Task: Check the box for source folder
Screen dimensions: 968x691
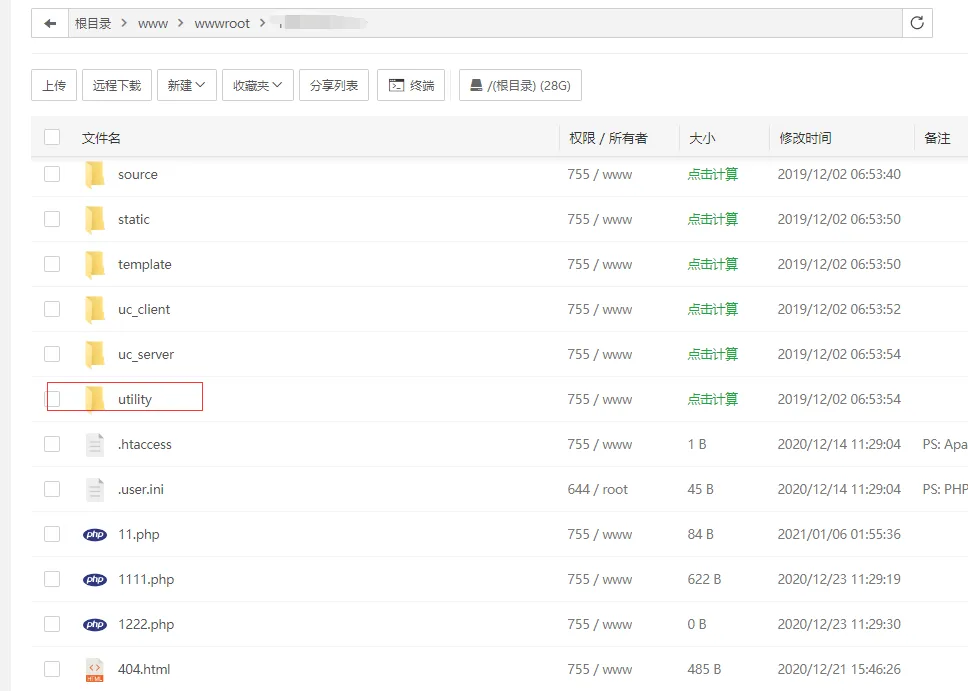Action: 52,174
